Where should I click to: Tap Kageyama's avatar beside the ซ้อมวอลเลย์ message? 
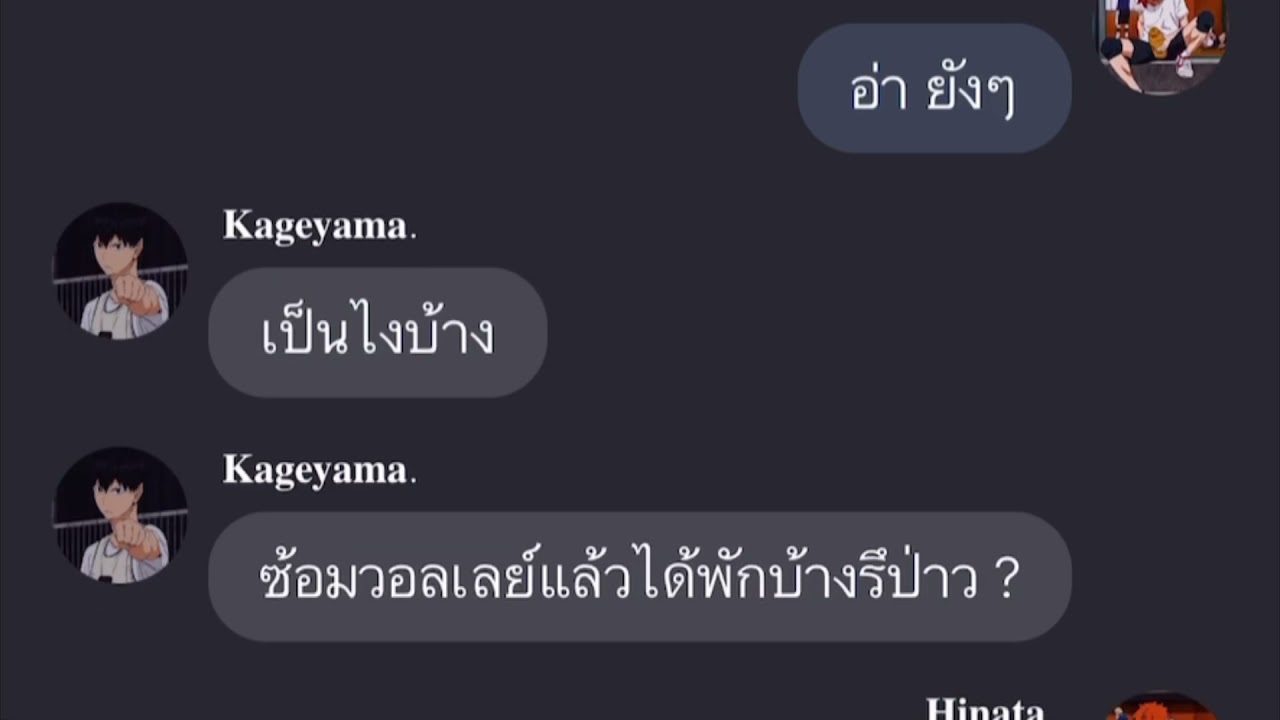[x=120, y=515]
